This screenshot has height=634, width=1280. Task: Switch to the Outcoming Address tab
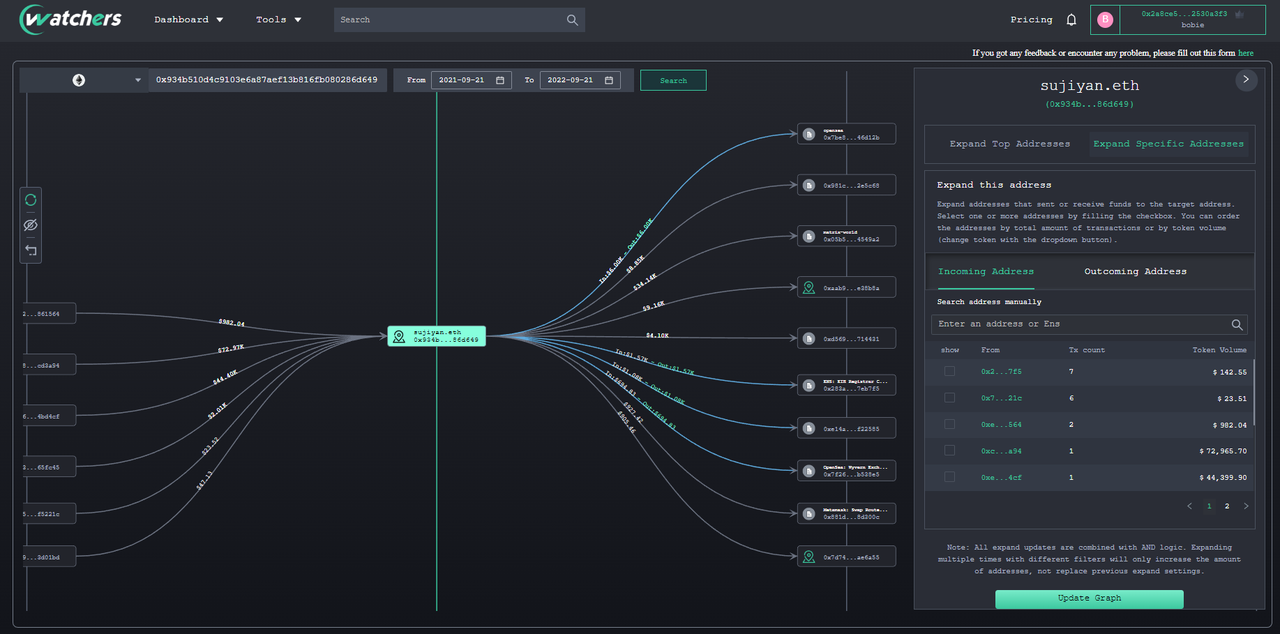[x=1135, y=272]
